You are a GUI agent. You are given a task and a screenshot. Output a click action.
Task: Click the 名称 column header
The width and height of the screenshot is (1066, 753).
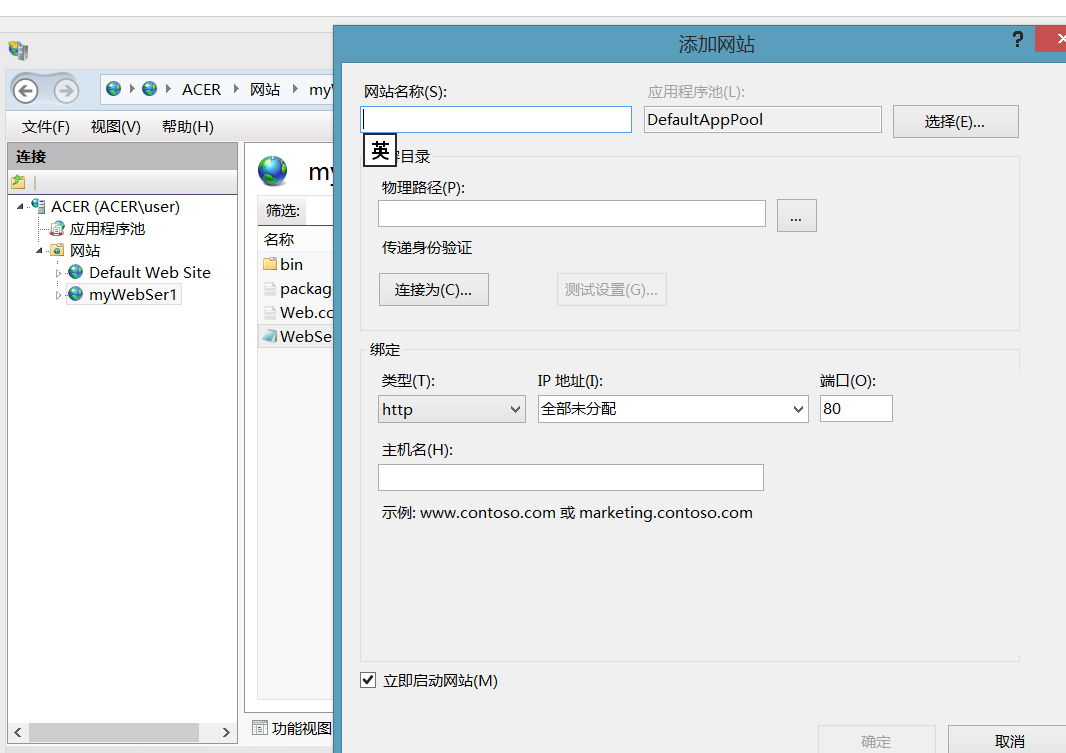click(279, 239)
